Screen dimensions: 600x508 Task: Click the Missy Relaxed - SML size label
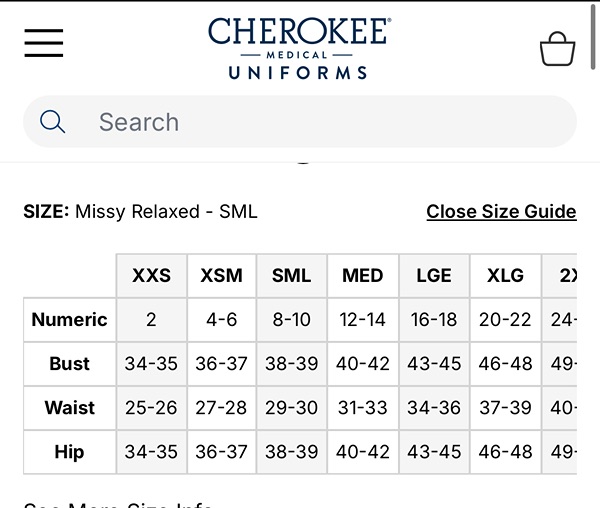[x=166, y=211]
